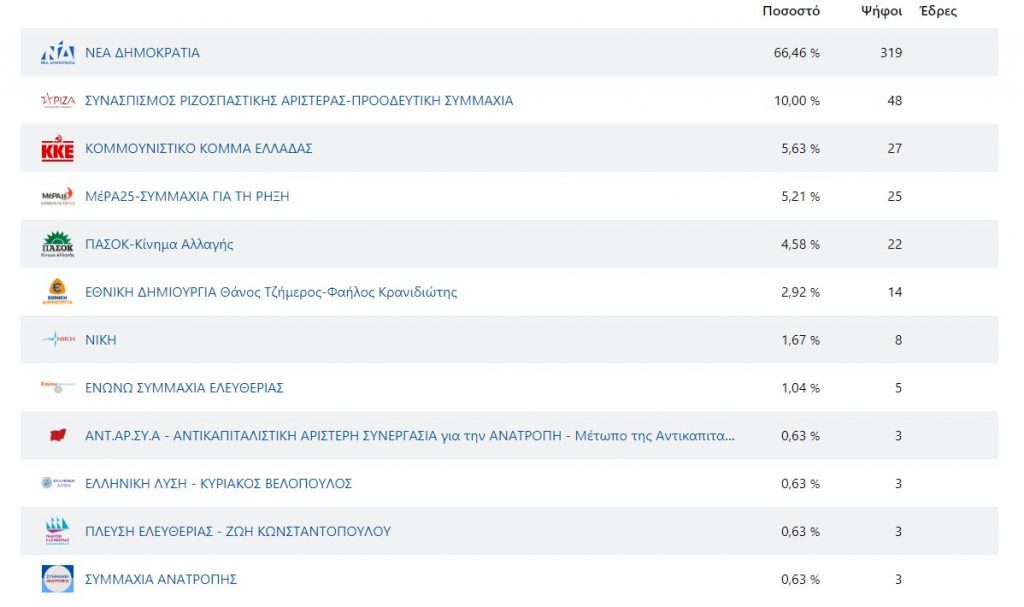This screenshot has height=607, width=1024.
Task: Click the green ΠΑΣΟΚ sun logo
Action: tap(57, 244)
